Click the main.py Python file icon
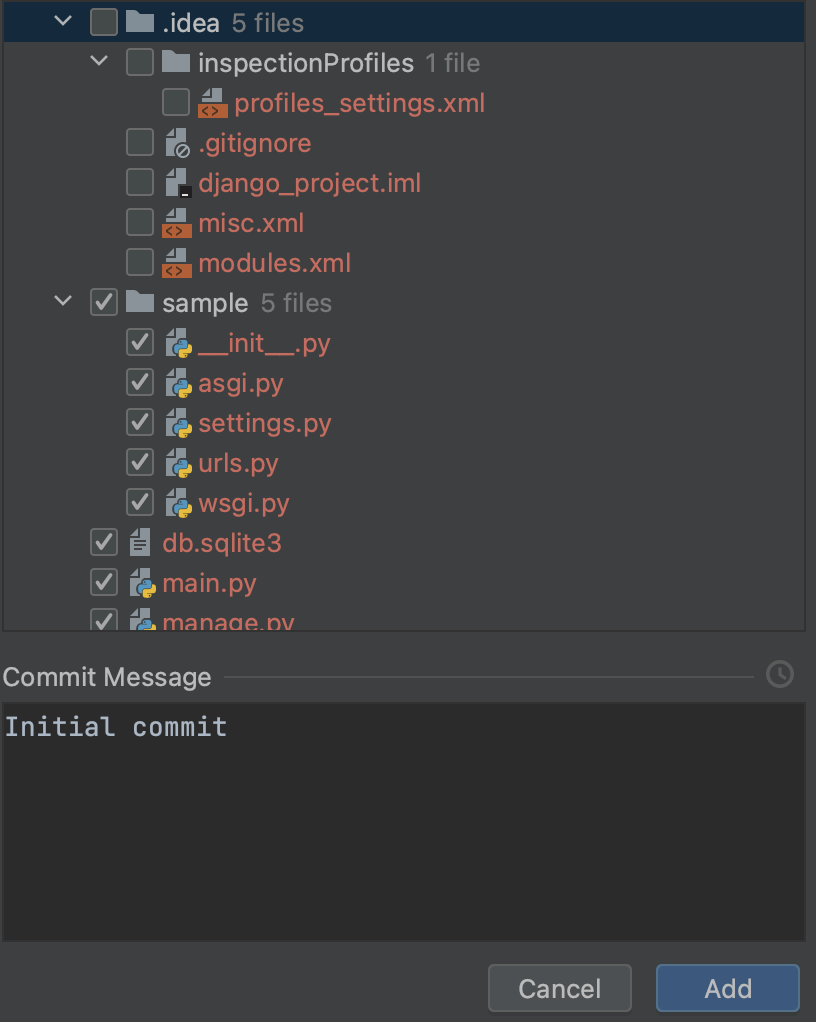The image size is (816, 1022). click(x=142, y=583)
